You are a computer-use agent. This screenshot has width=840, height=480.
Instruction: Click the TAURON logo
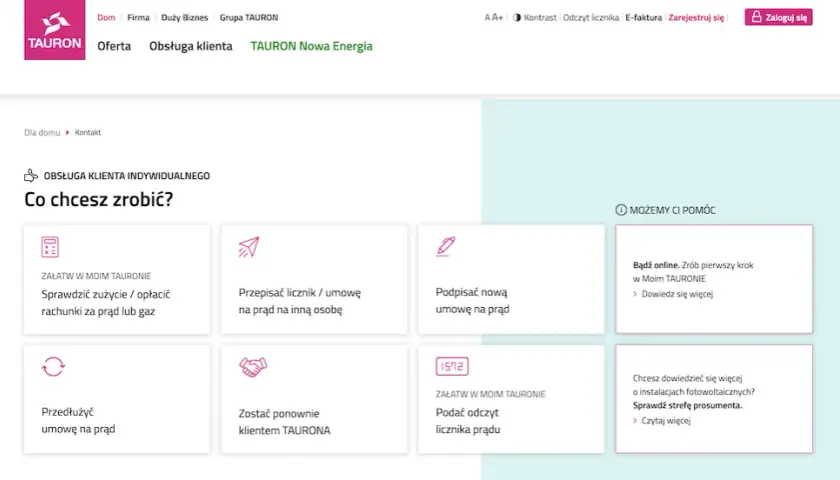click(x=55, y=29)
